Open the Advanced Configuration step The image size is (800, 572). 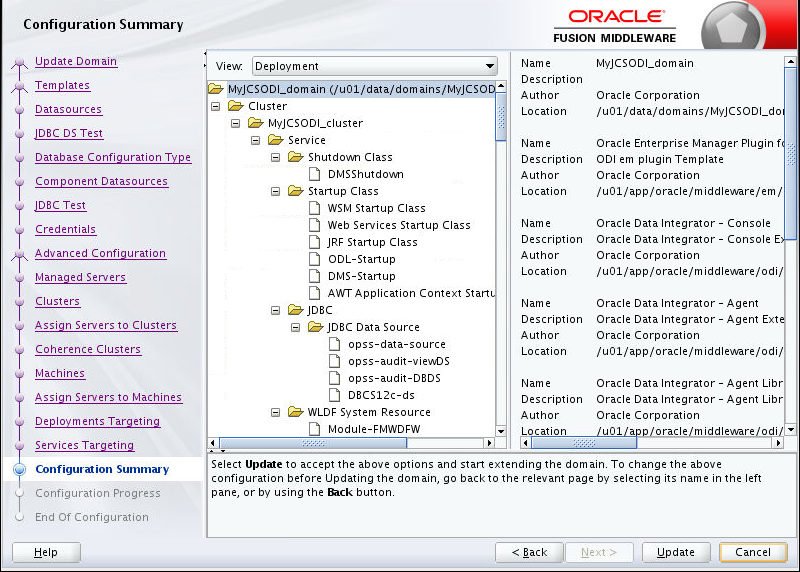[x=100, y=253]
